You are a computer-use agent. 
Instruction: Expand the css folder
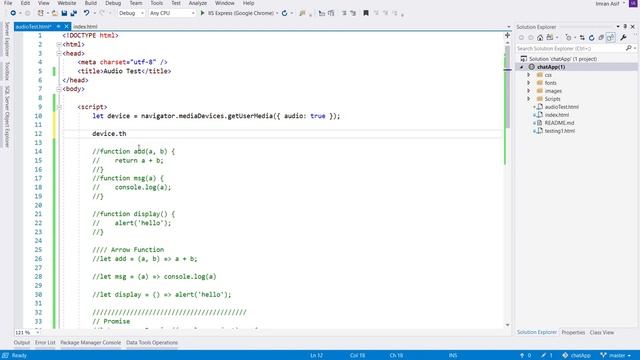[529, 75]
